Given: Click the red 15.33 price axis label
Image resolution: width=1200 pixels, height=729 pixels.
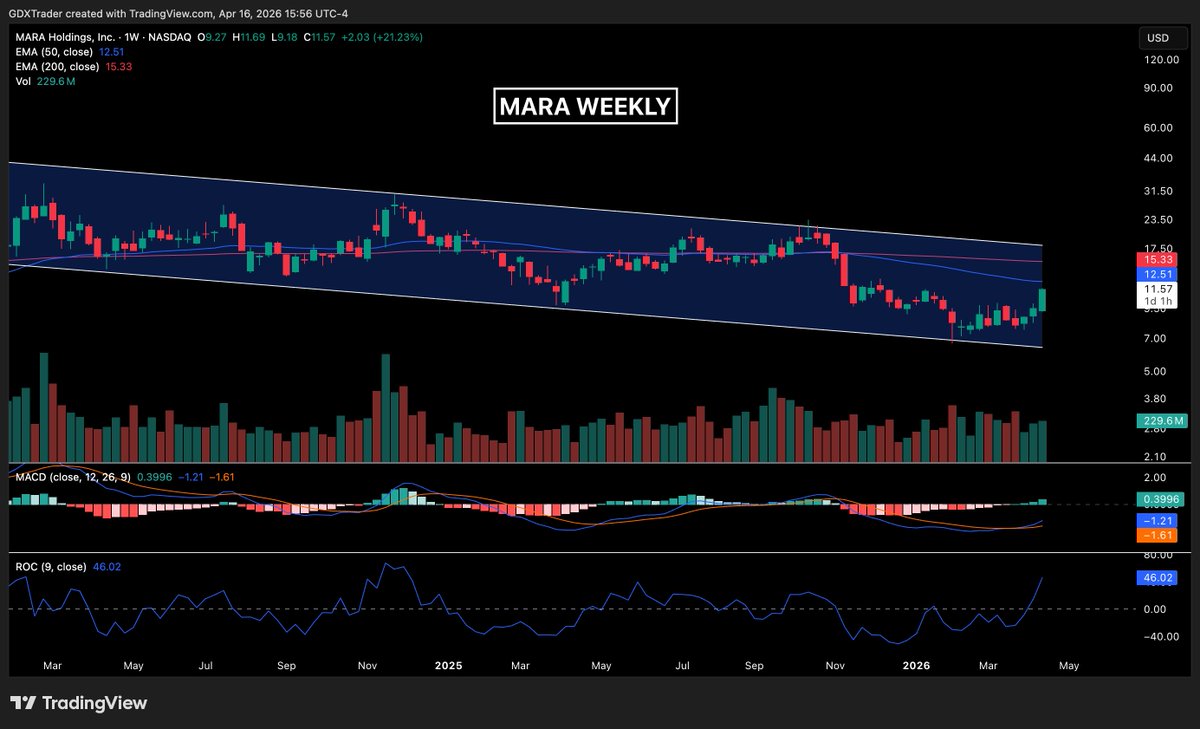Looking at the screenshot, I should tap(1157, 259).
